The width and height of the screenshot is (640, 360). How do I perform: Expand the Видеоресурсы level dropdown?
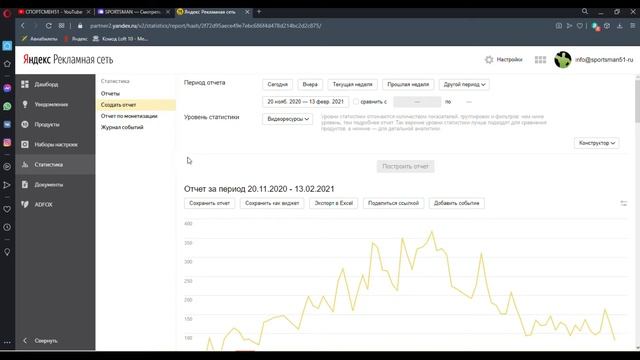(287, 119)
